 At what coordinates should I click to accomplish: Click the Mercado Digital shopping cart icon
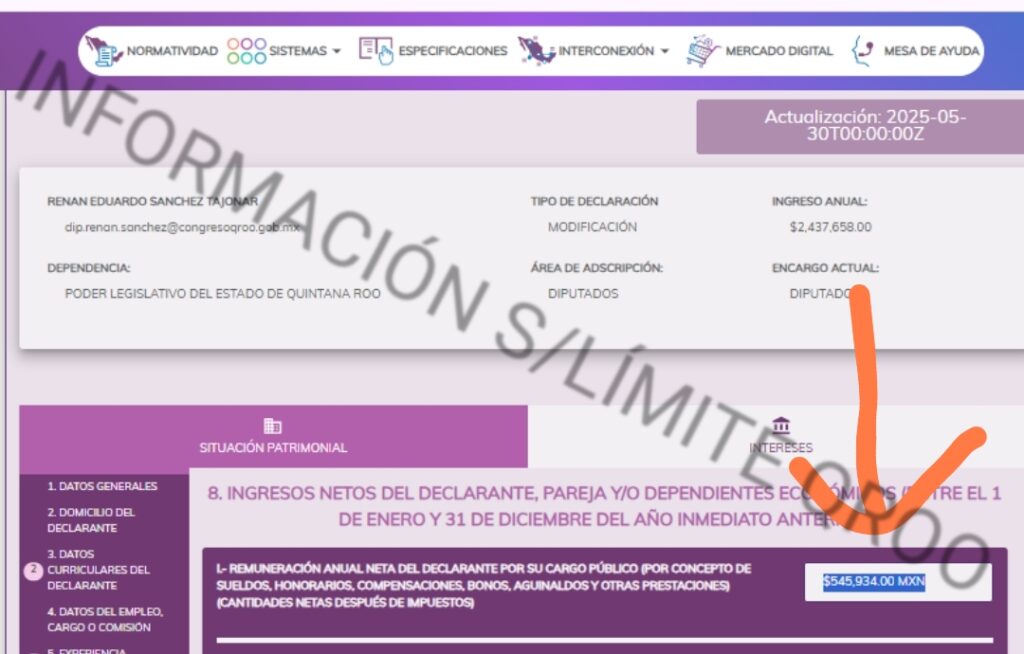(703, 50)
